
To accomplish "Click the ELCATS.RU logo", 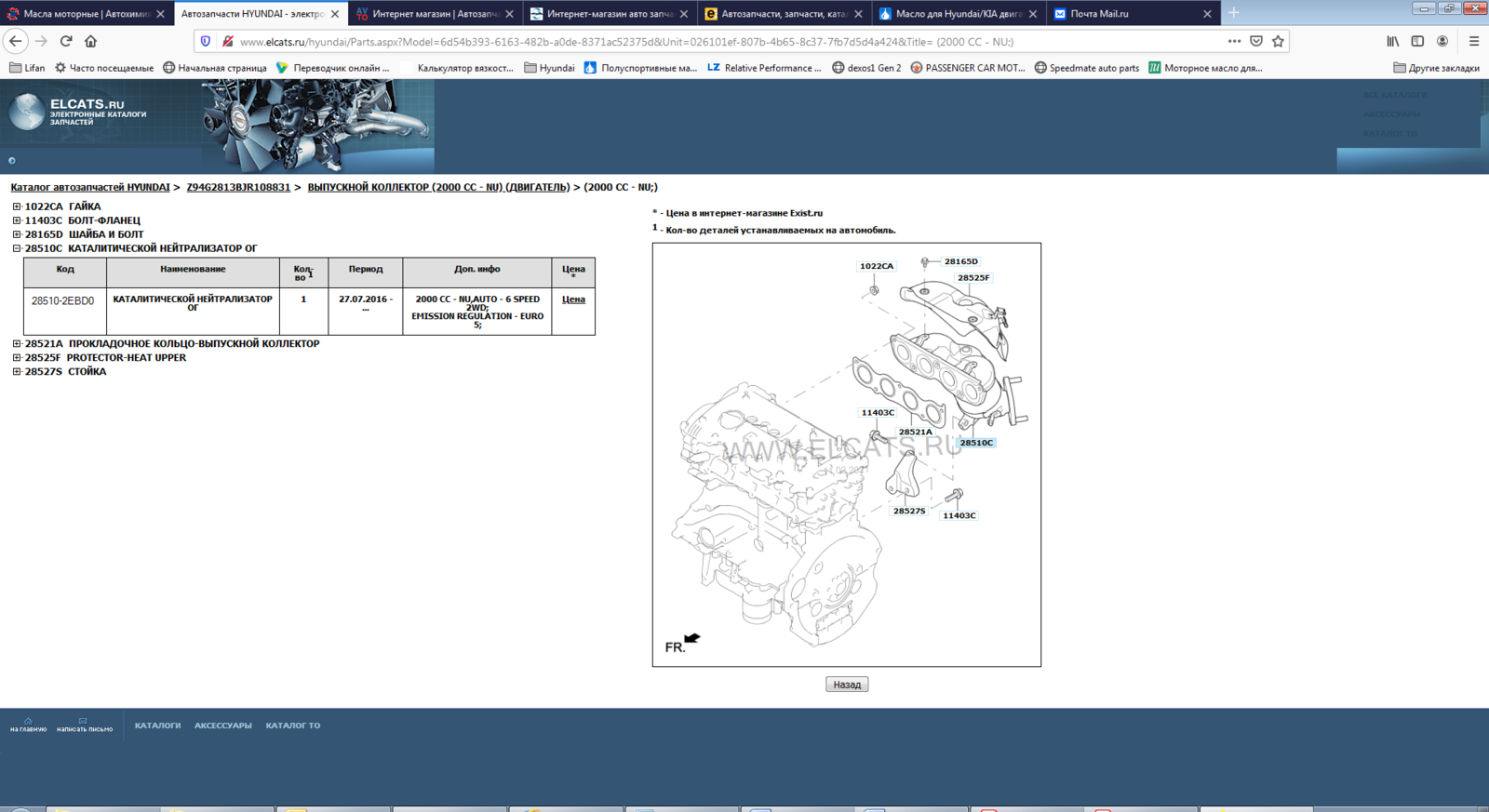I will [x=78, y=112].
